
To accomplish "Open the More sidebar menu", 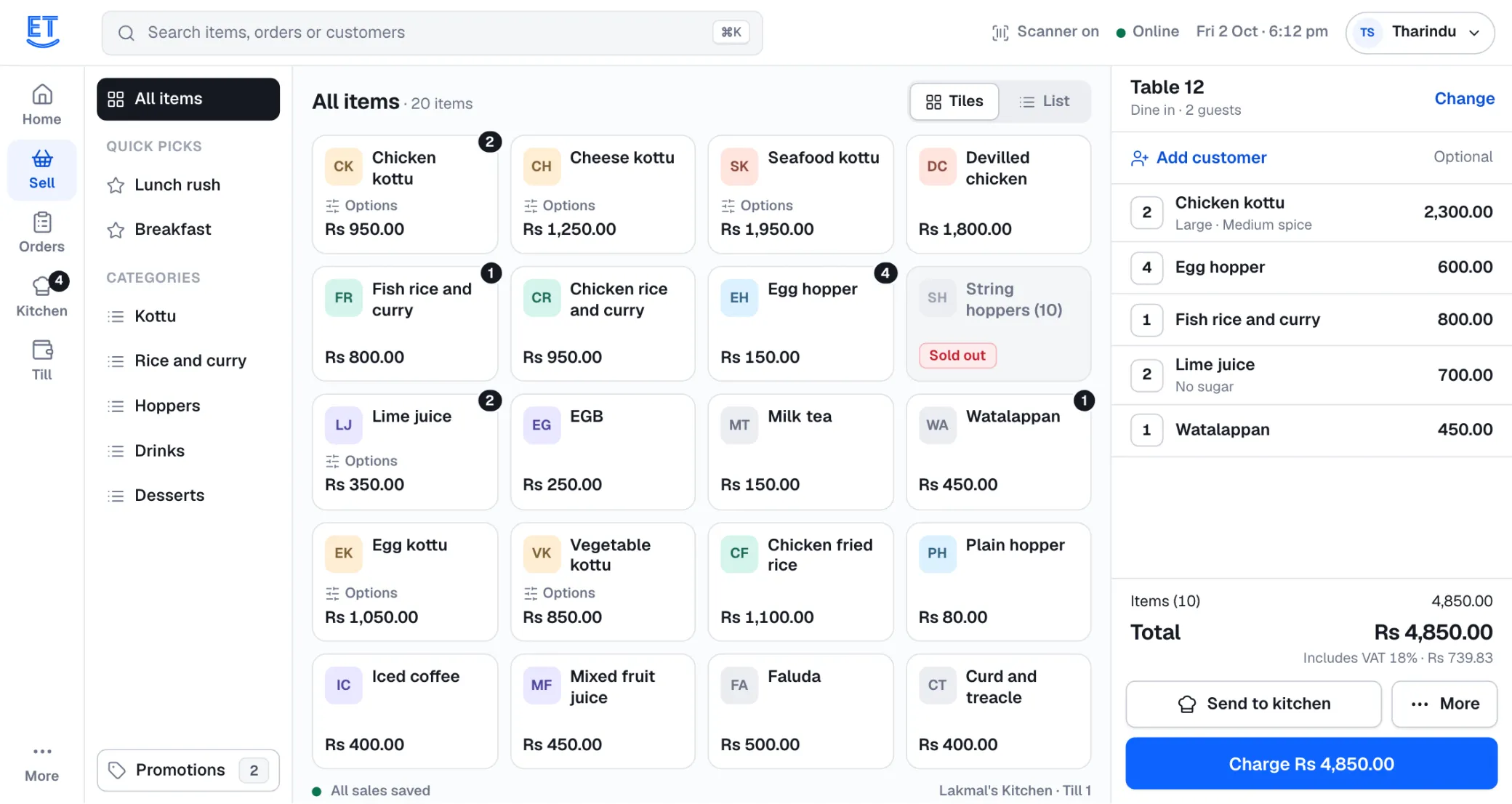I will (41, 763).
